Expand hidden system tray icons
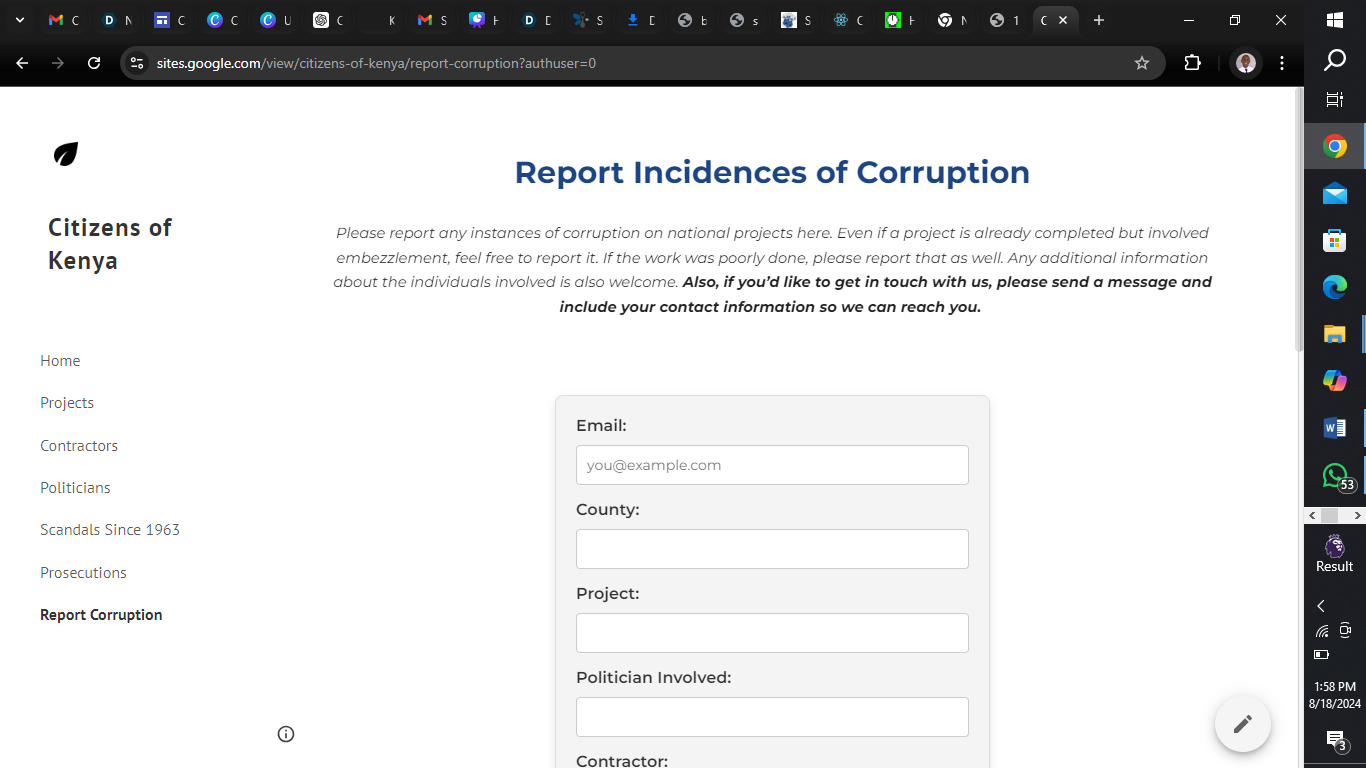This screenshot has width=1366, height=768. (1320, 605)
